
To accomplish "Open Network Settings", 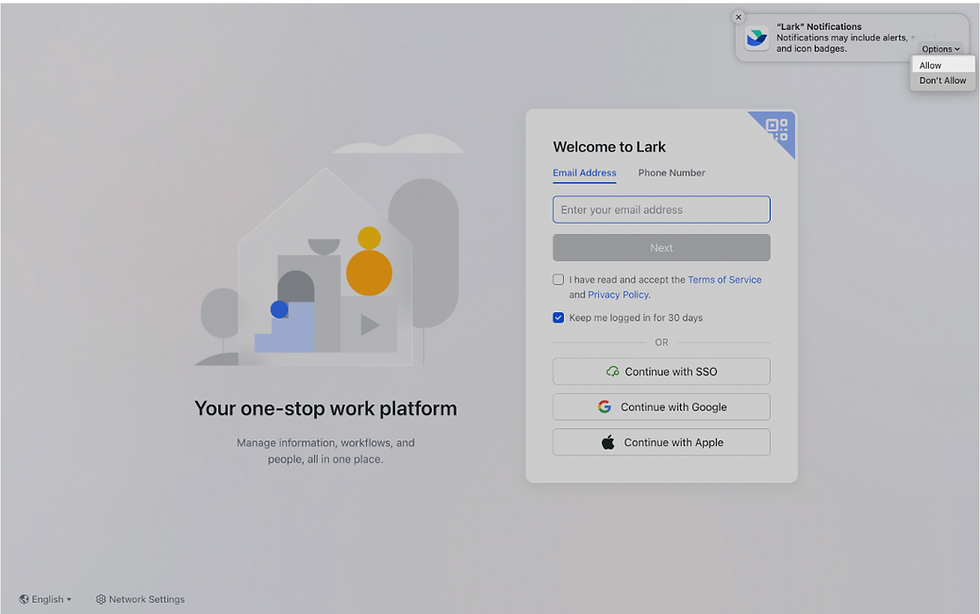I will 141,599.
